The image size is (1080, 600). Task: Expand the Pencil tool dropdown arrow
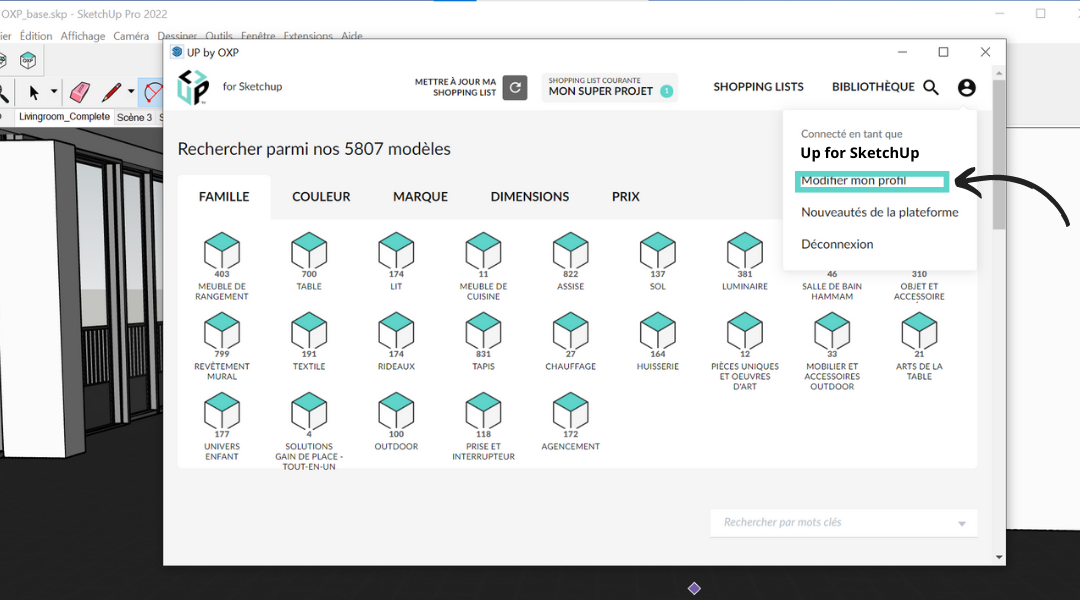click(x=131, y=92)
